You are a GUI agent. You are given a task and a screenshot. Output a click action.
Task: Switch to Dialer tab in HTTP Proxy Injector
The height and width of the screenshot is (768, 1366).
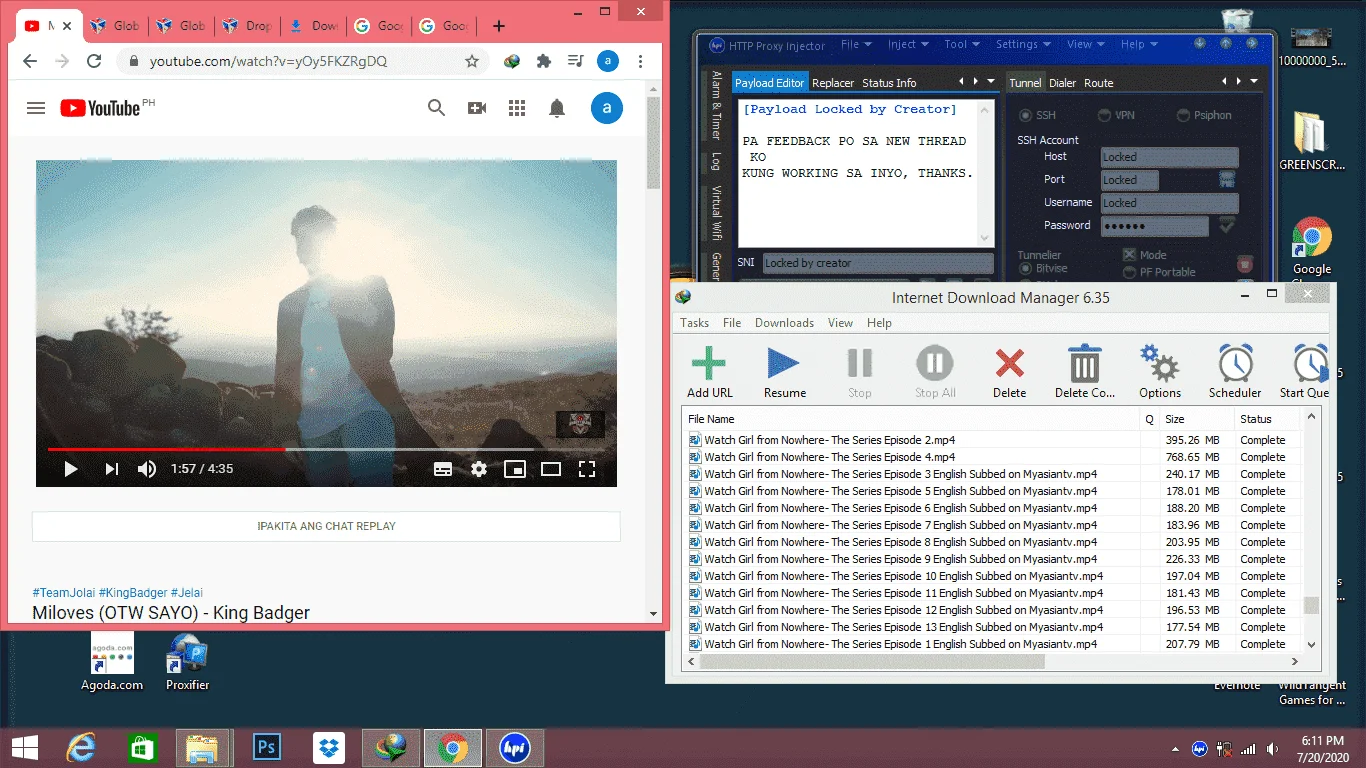point(1062,83)
